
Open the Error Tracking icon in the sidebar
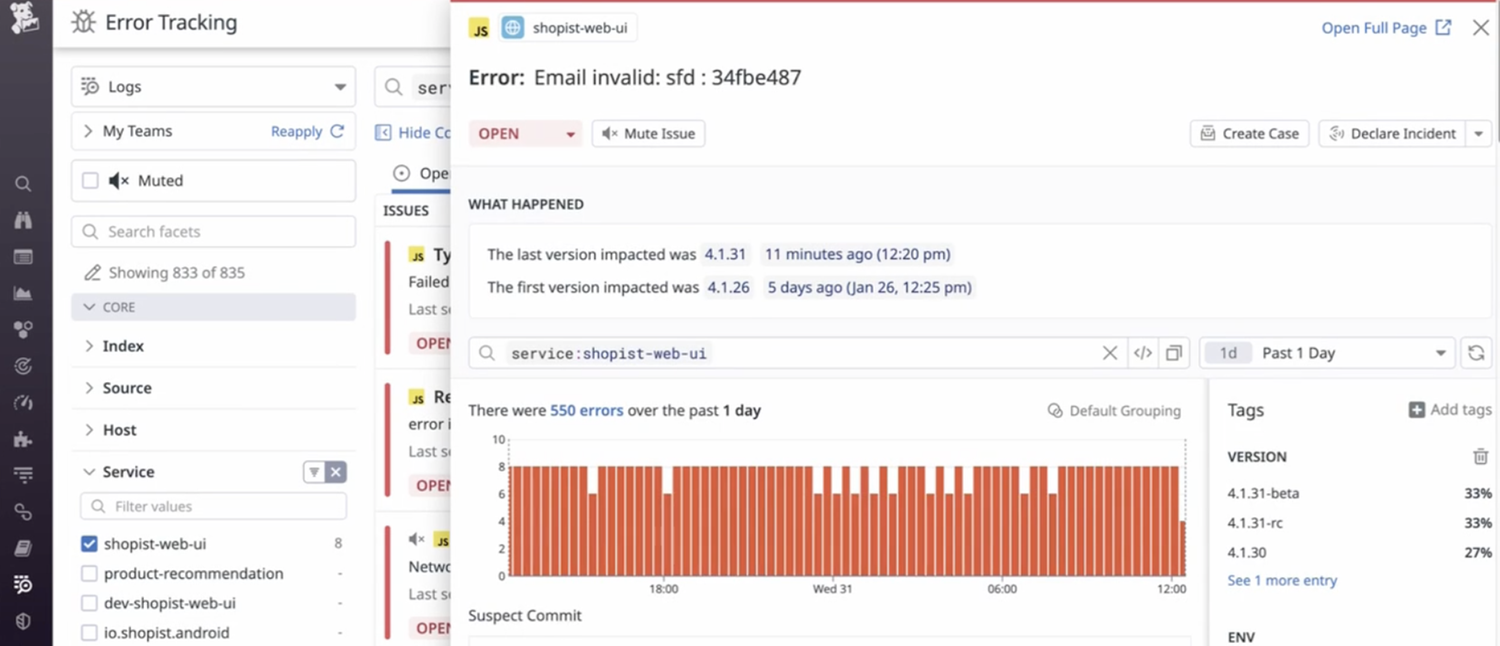pyautogui.click(x=23, y=585)
